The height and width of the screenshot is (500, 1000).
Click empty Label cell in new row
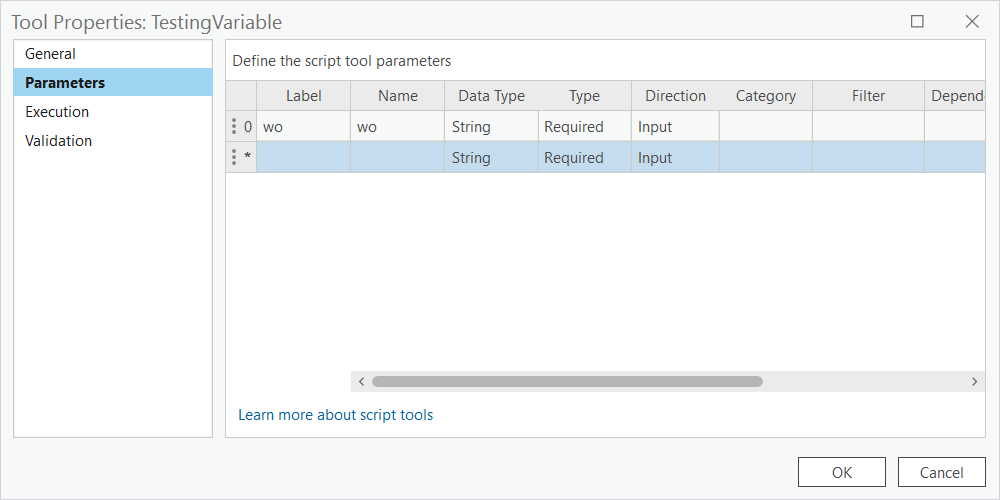pyautogui.click(x=303, y=158)
